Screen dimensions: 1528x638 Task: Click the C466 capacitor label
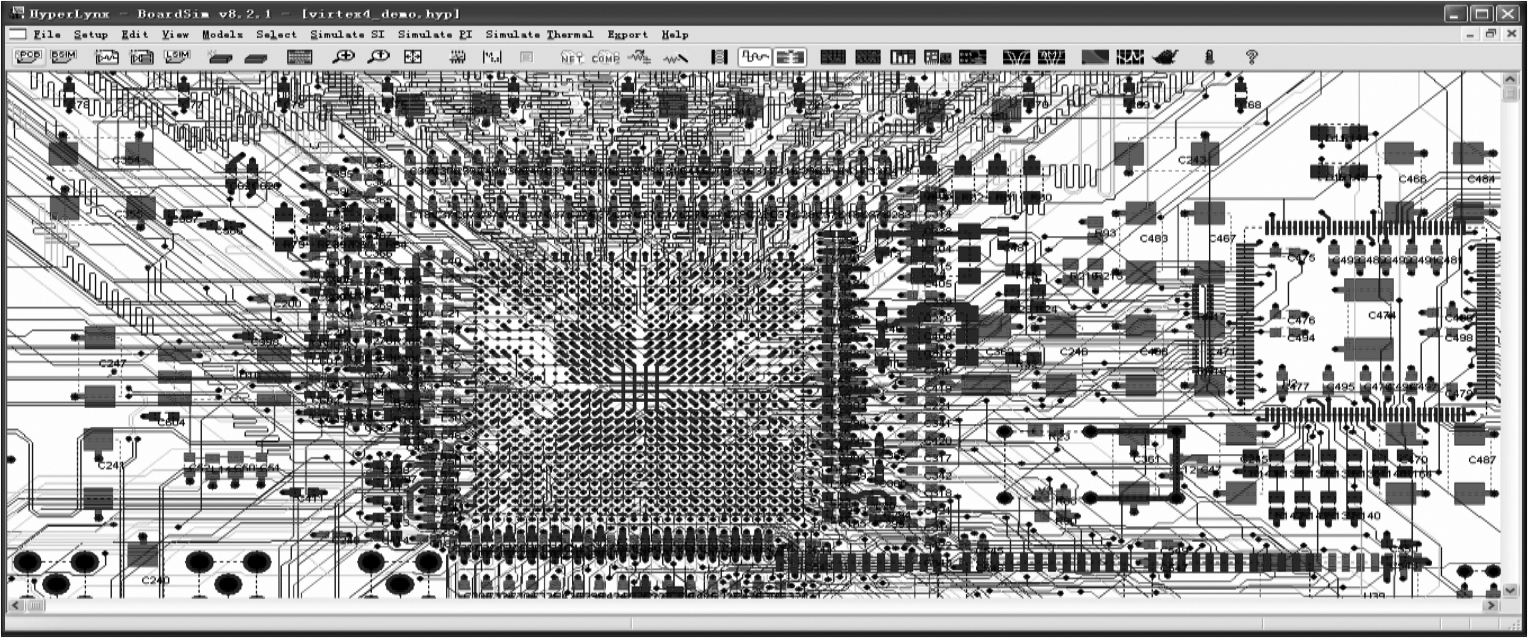[1413, 179]
